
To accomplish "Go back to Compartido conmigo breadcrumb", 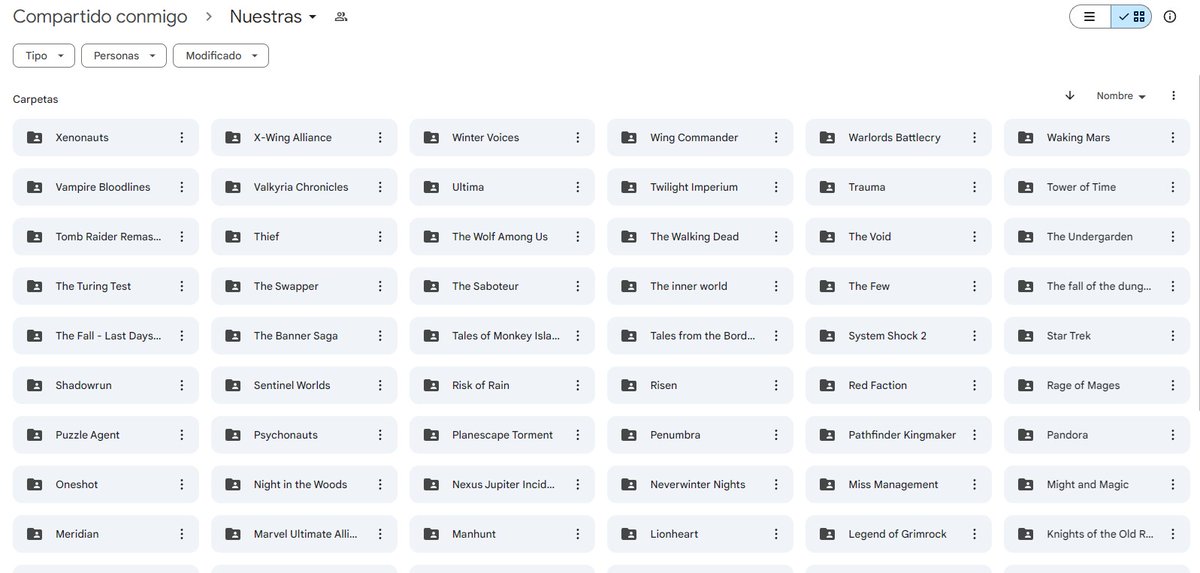I will [x=100, y=17].
